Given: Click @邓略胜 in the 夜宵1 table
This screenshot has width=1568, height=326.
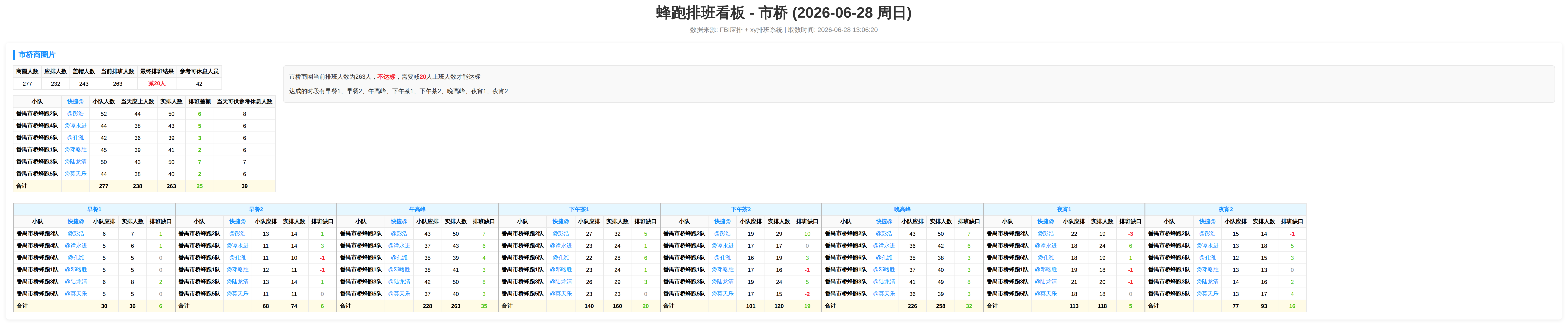Looking at the screenshot, I should (1046, 270).
